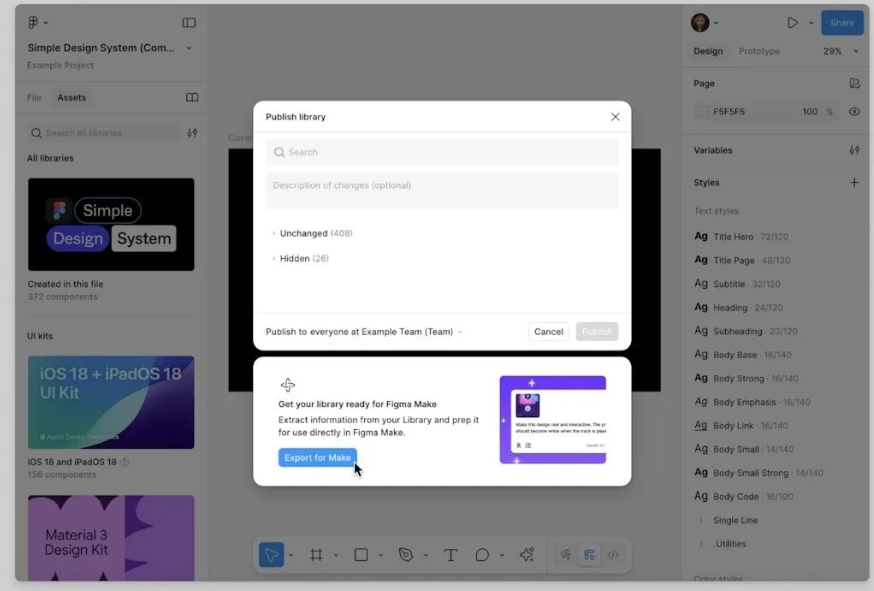Open the Figma main menu icon

[33, 22]
